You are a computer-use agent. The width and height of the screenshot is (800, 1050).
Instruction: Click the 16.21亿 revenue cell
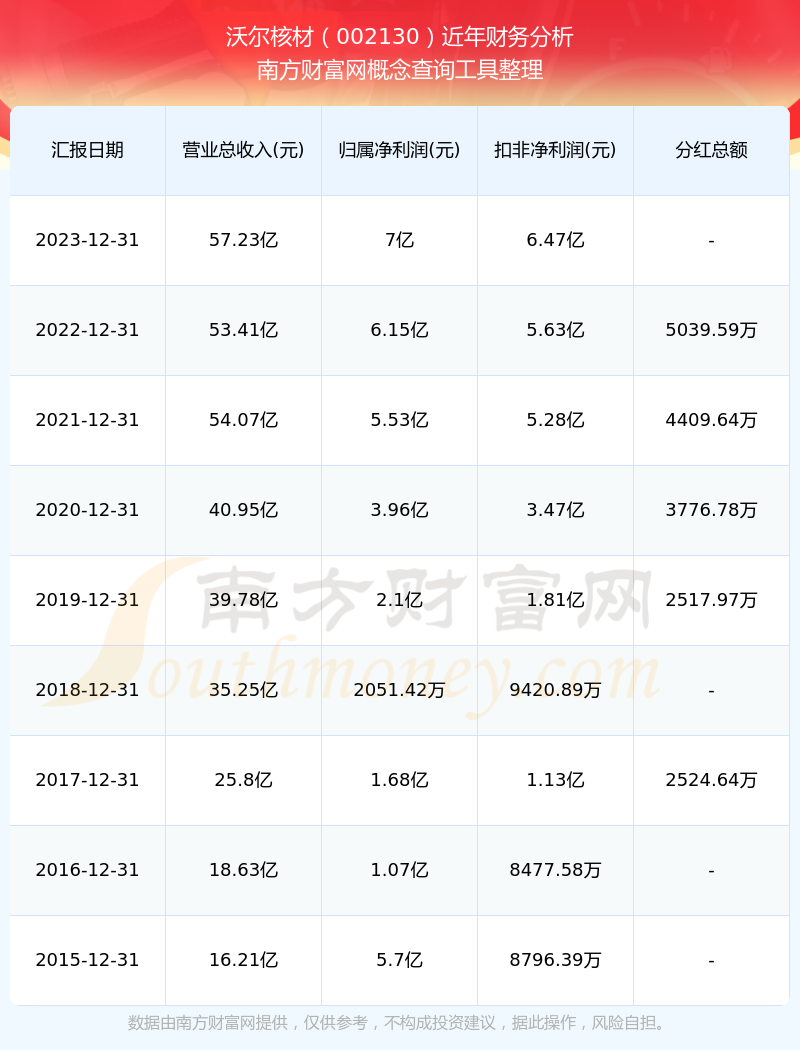pyautogui.click(x=244, y=960)
